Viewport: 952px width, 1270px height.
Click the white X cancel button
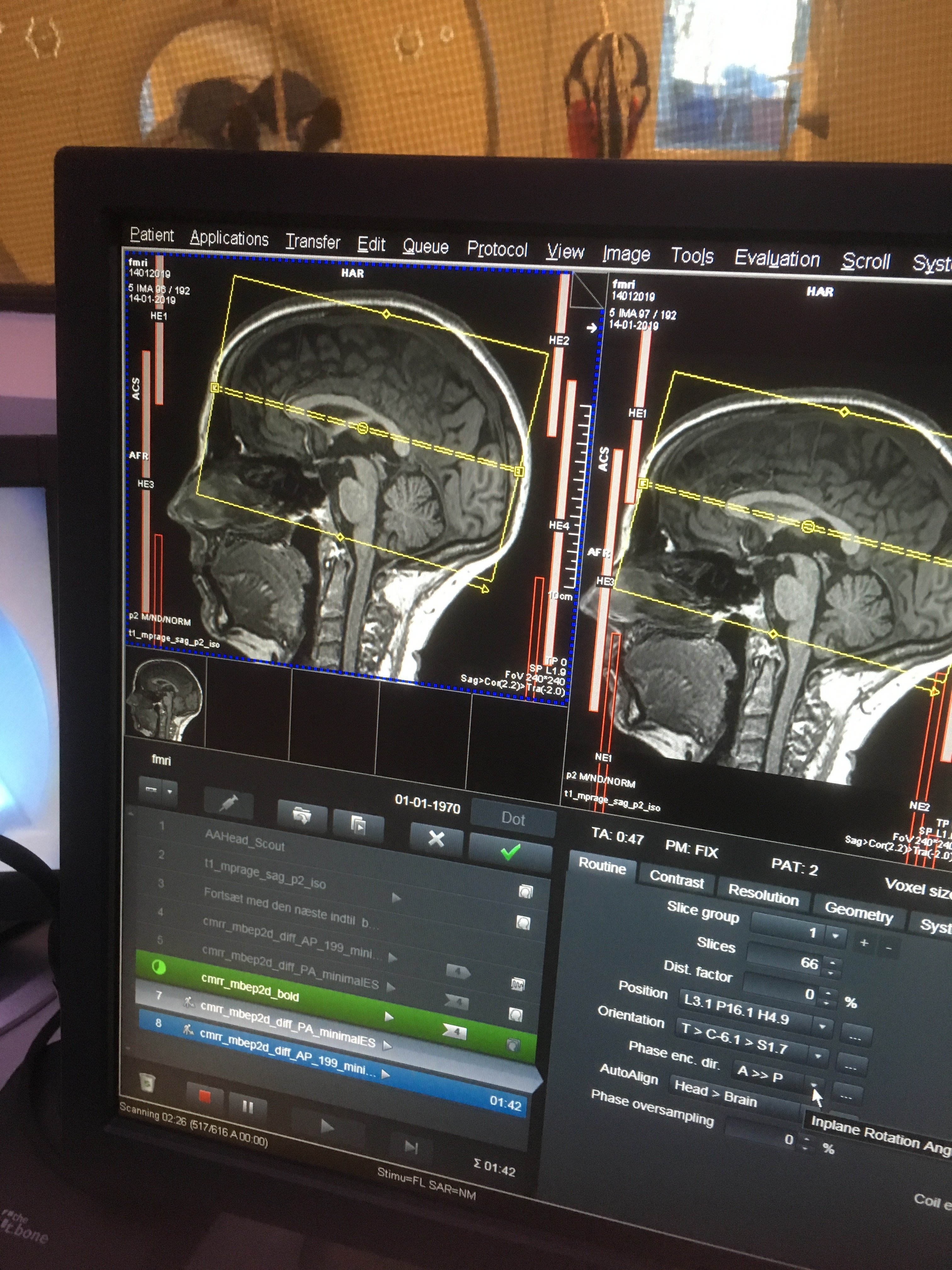point(436,839)
